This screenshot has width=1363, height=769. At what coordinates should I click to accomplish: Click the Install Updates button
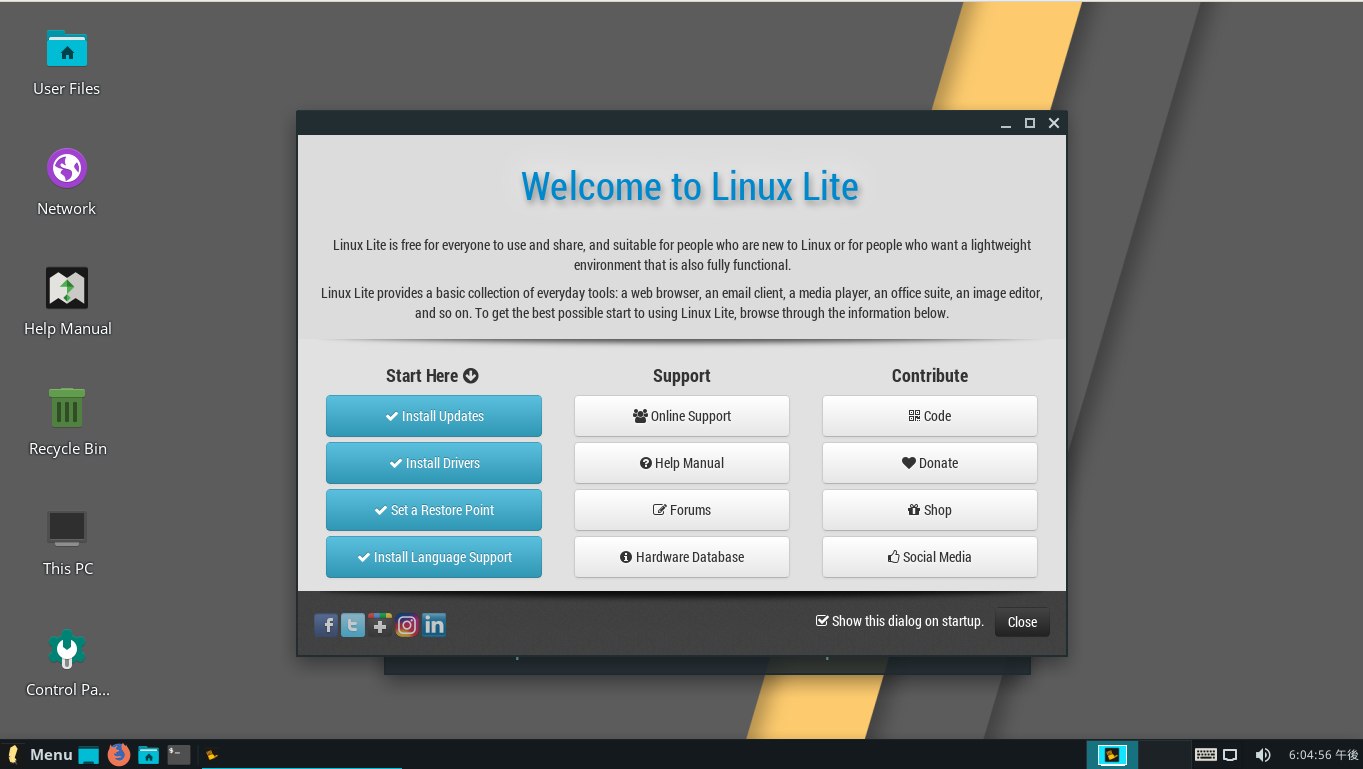pos(434,416)
